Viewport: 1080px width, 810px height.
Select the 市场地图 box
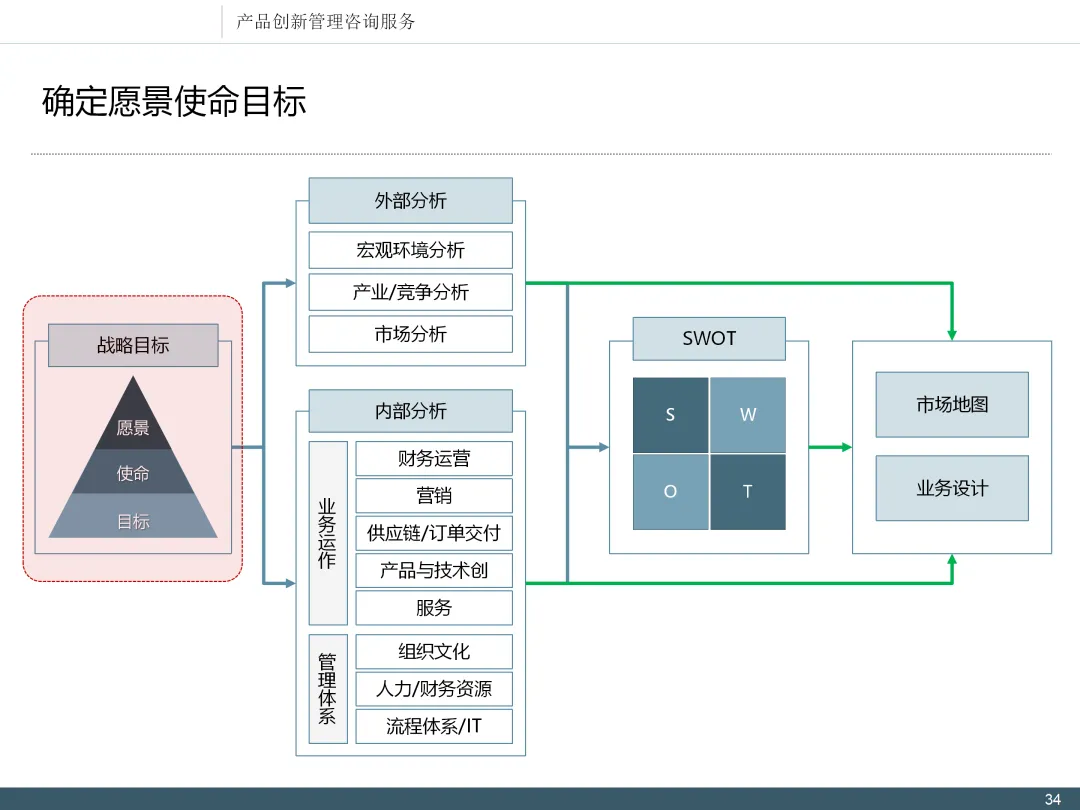[952, 404]
